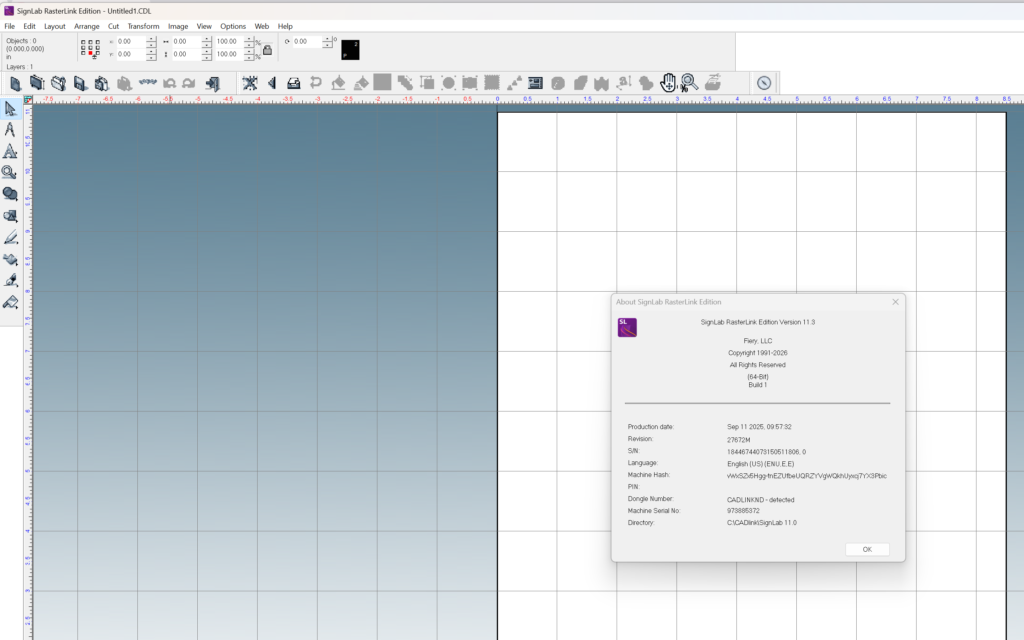Screen dimensions: 1024x640
Task: Click the left-pointing triangle toolbar icon
Action: 272,83
